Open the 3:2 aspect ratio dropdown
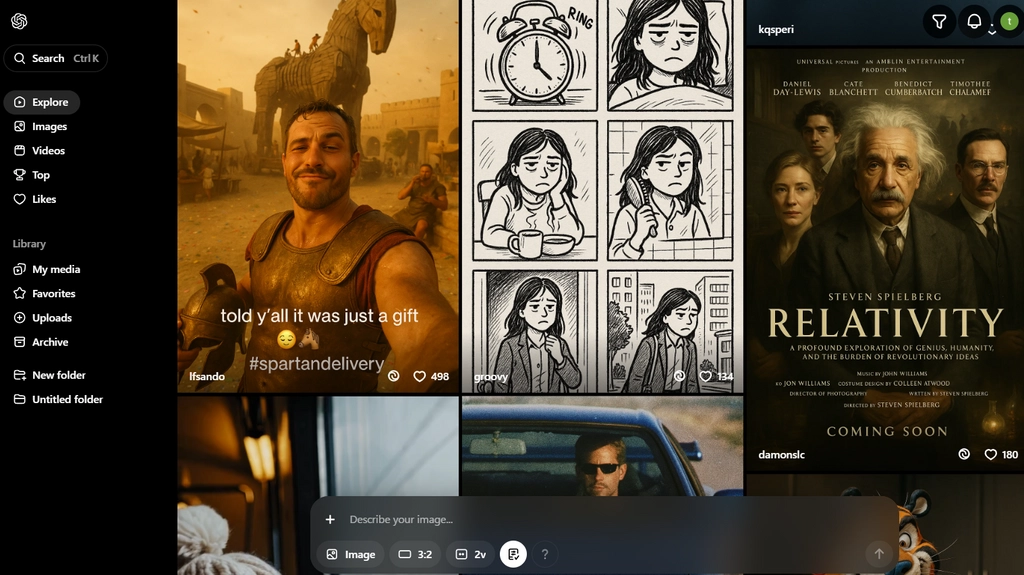1024x575 pixels. (x=415, y=554)
